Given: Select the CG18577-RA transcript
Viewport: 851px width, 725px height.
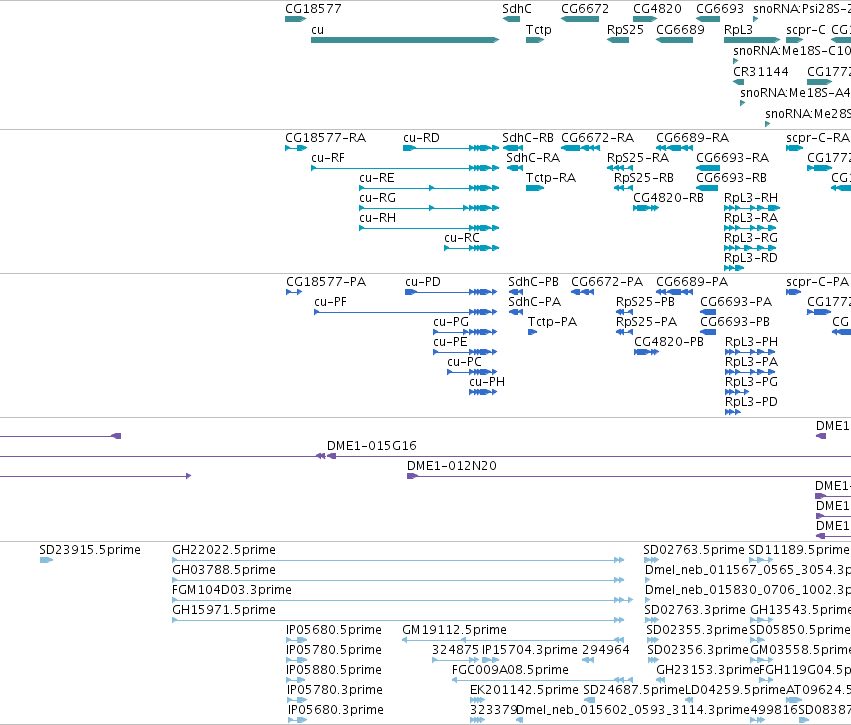Looking at the screenshot, I should (x=296, y=148).
